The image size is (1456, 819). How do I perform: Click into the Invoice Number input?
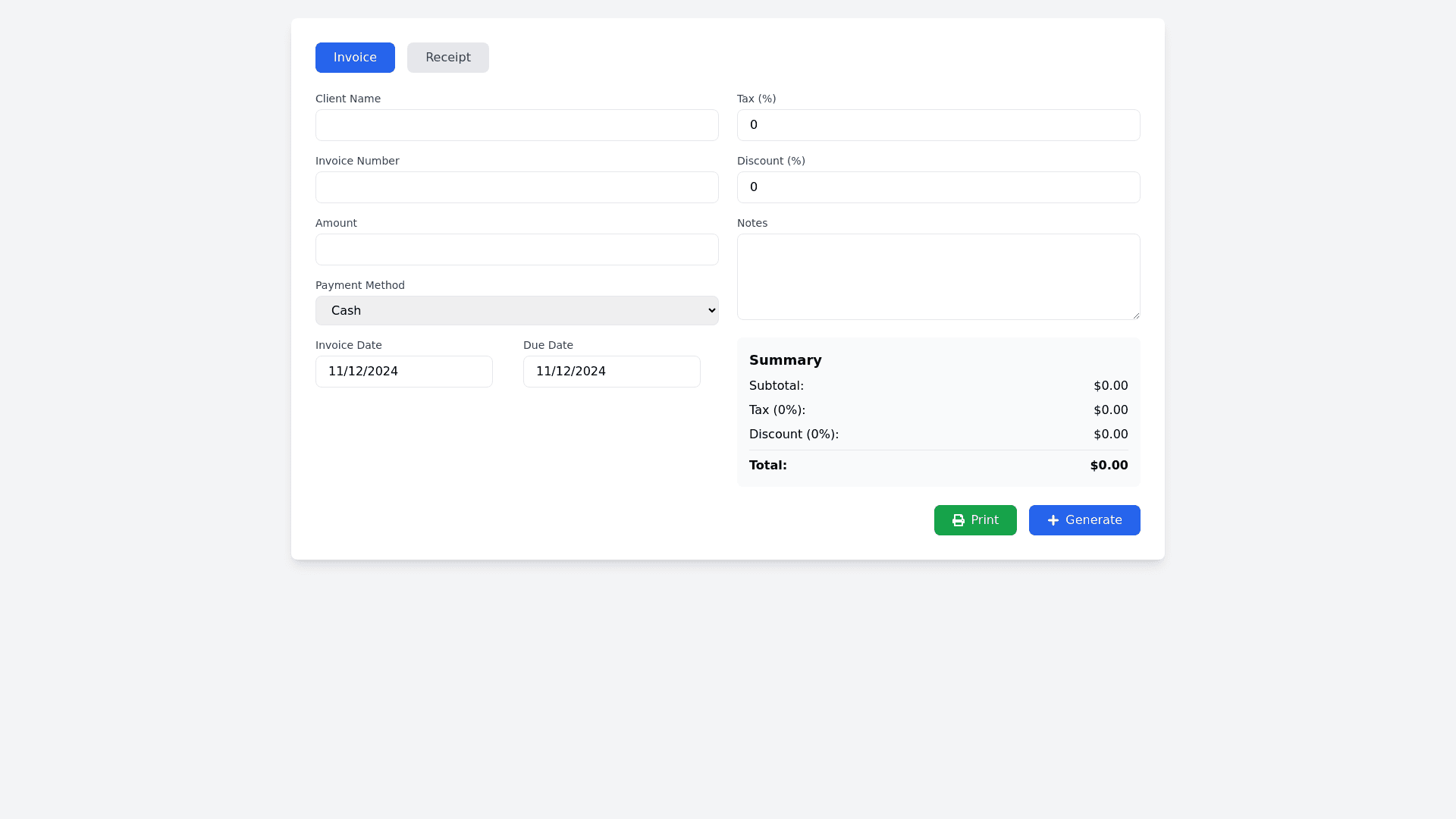point(516,187)
